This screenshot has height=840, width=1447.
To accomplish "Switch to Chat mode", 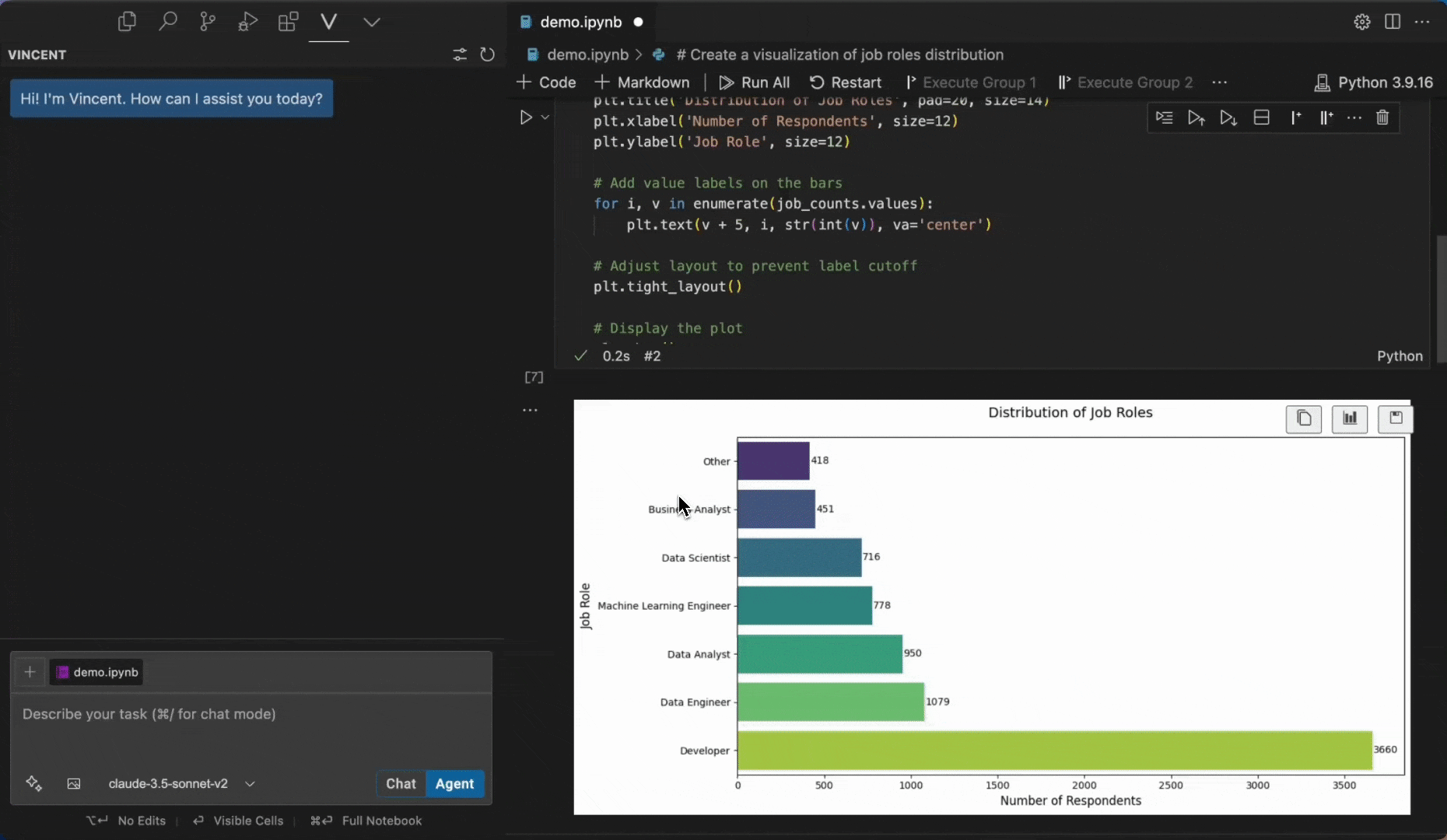I will point(401,783).
